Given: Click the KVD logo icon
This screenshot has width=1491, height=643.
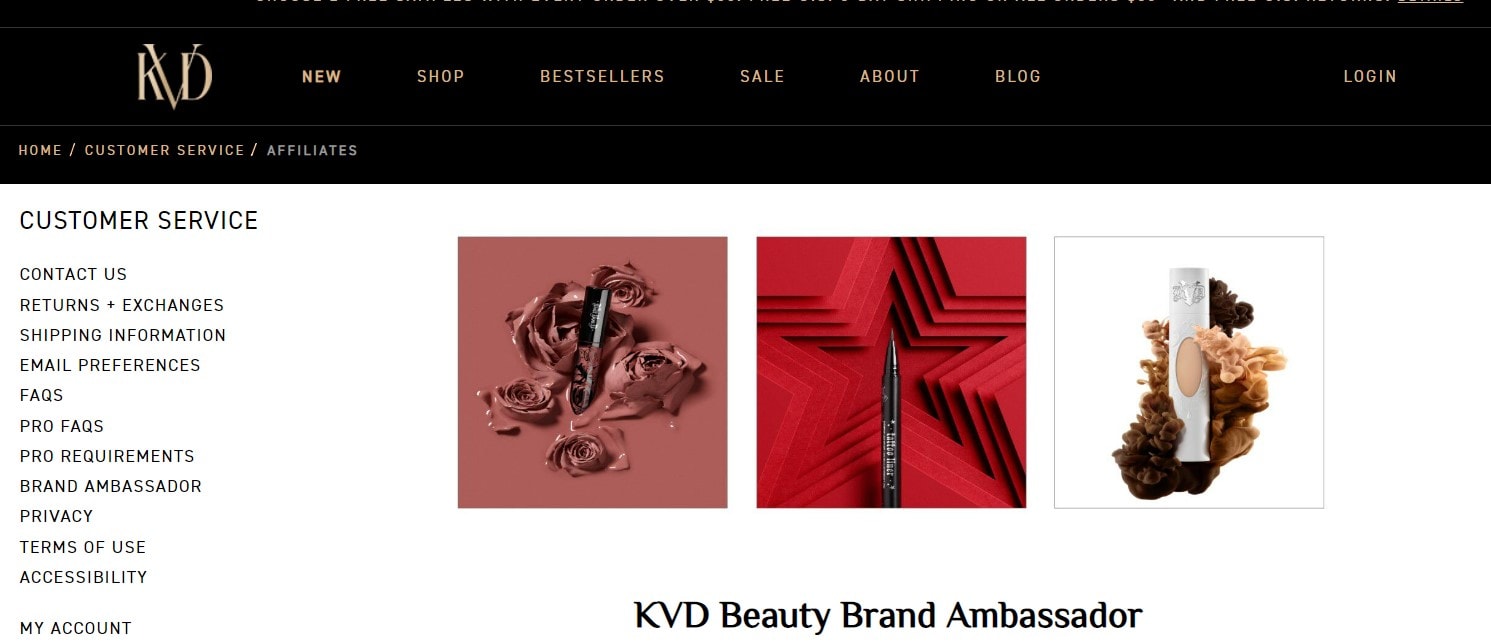Looking at the screenshot, I should (x=175, y=76).
